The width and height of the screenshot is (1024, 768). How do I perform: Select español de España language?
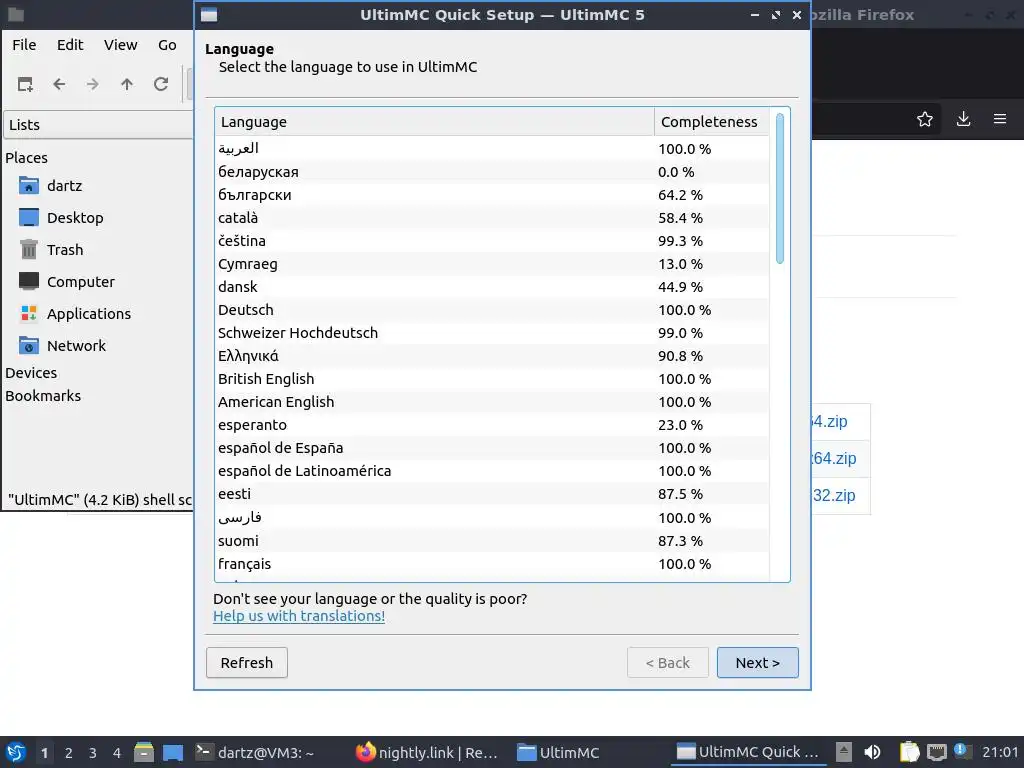(492, 448)
